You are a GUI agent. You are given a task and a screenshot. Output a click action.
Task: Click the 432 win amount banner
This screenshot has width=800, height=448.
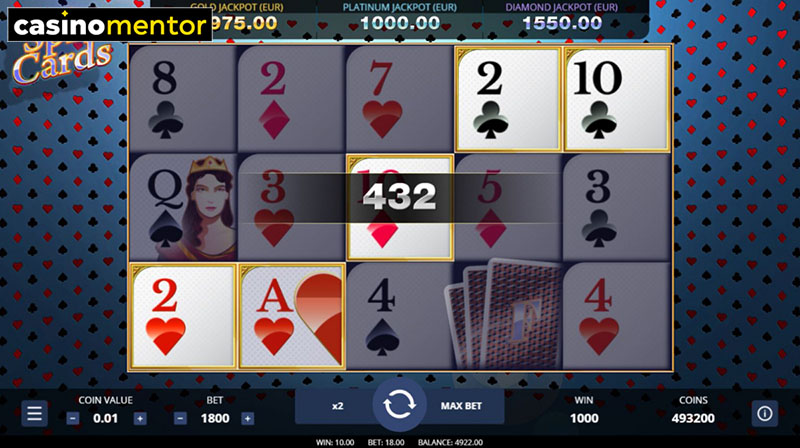399,197
